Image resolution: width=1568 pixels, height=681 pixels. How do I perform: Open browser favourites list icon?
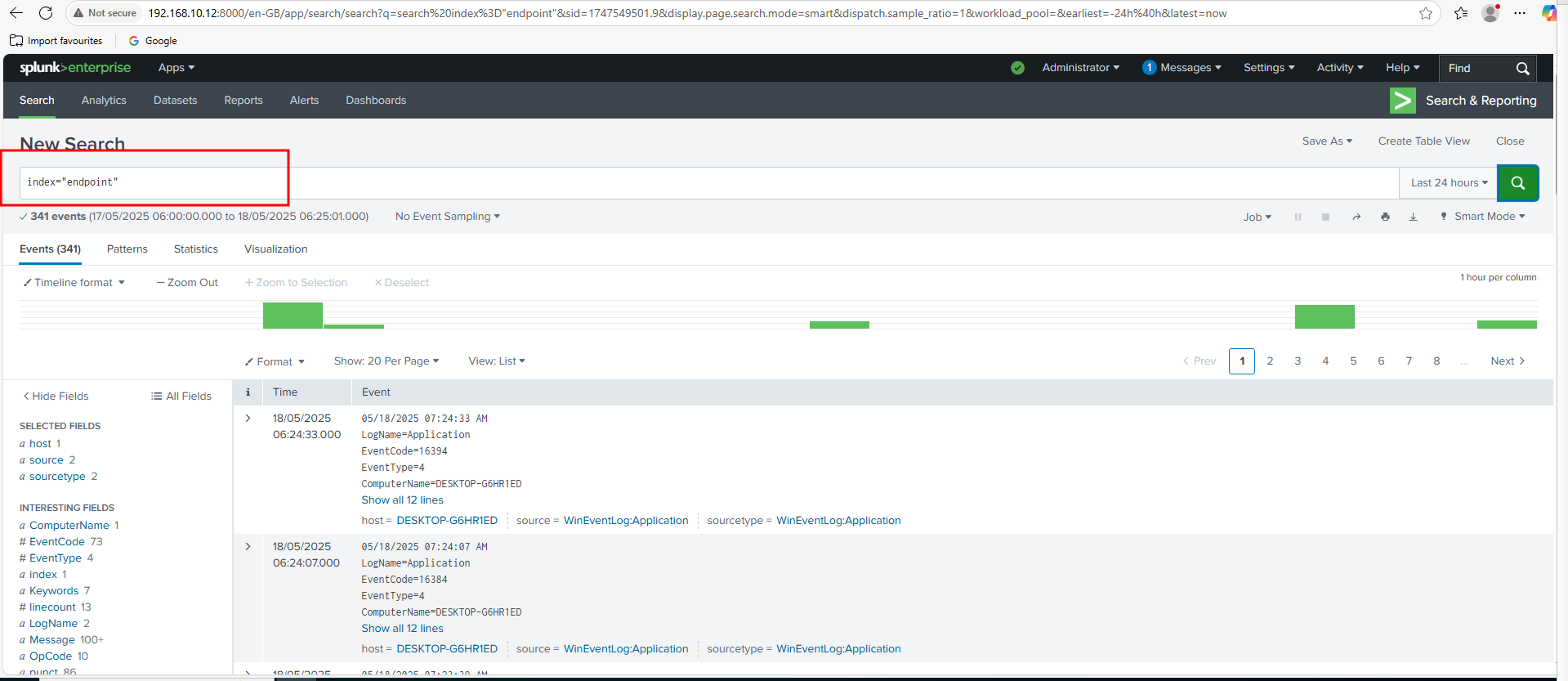click(x=1461, y=13)
